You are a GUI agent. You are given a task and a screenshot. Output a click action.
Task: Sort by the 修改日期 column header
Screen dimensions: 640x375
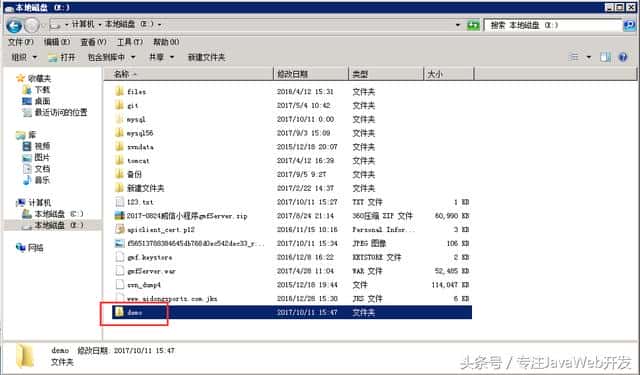(311, 74)
